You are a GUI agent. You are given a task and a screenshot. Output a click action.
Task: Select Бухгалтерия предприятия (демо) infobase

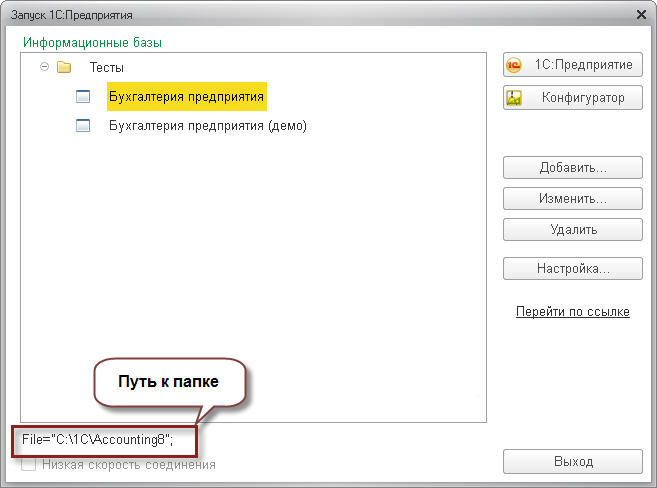click(x=207, y=126)
